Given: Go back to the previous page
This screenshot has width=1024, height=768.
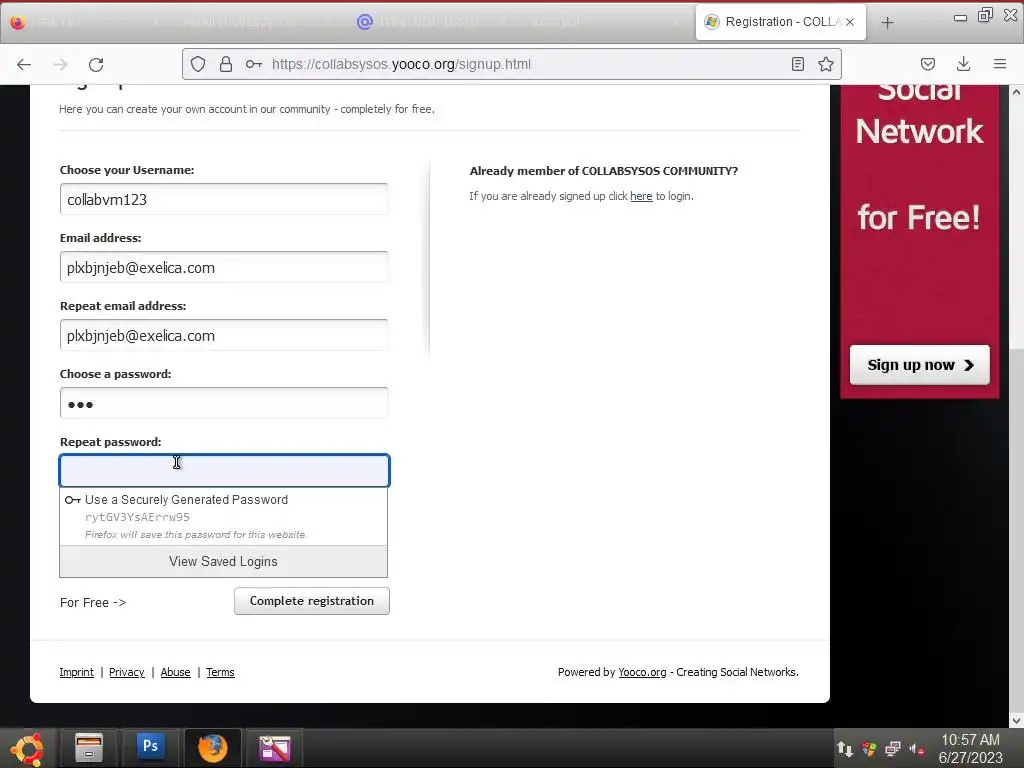Looking at the screenshot, I should pyautogui.click(x=24, y=64).
